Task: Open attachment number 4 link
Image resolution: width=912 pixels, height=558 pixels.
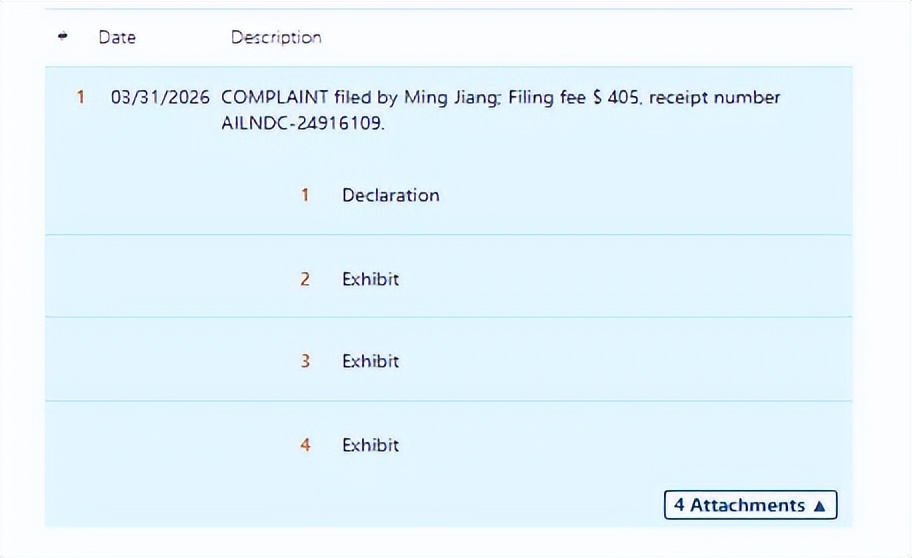Action: (x=305, y=445)
